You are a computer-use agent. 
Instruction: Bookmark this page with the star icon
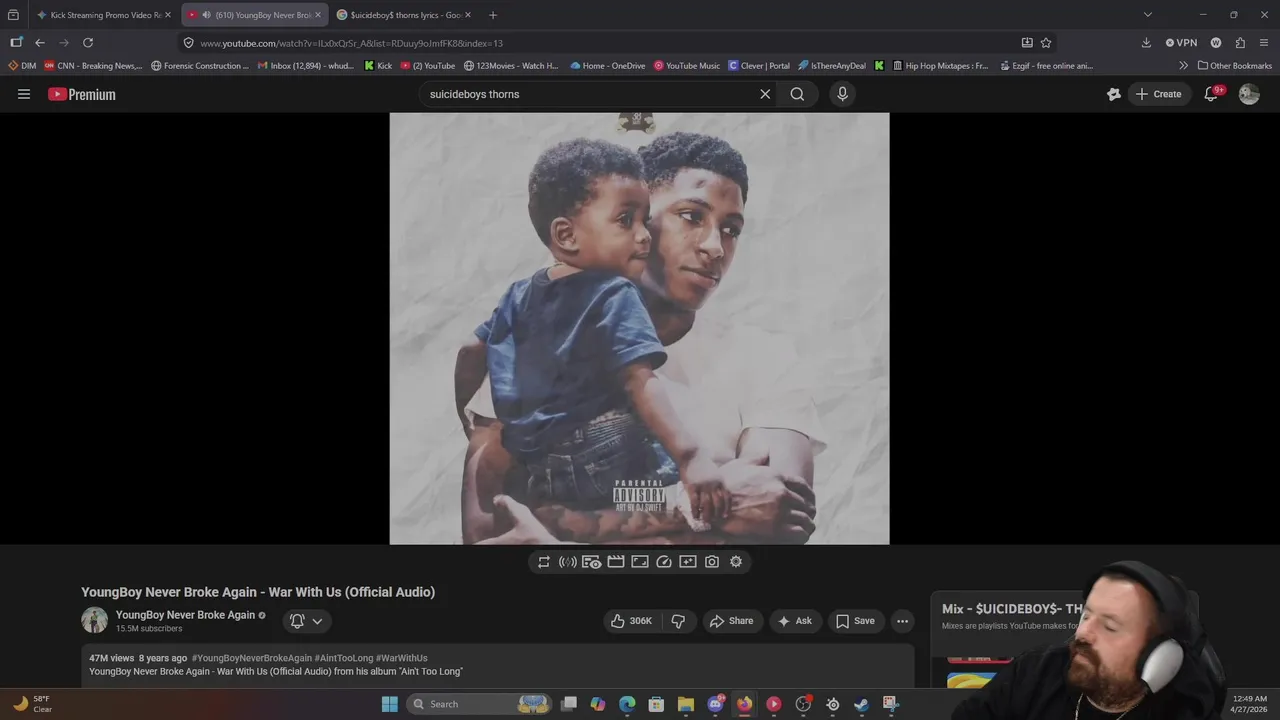pos(1046,43)
